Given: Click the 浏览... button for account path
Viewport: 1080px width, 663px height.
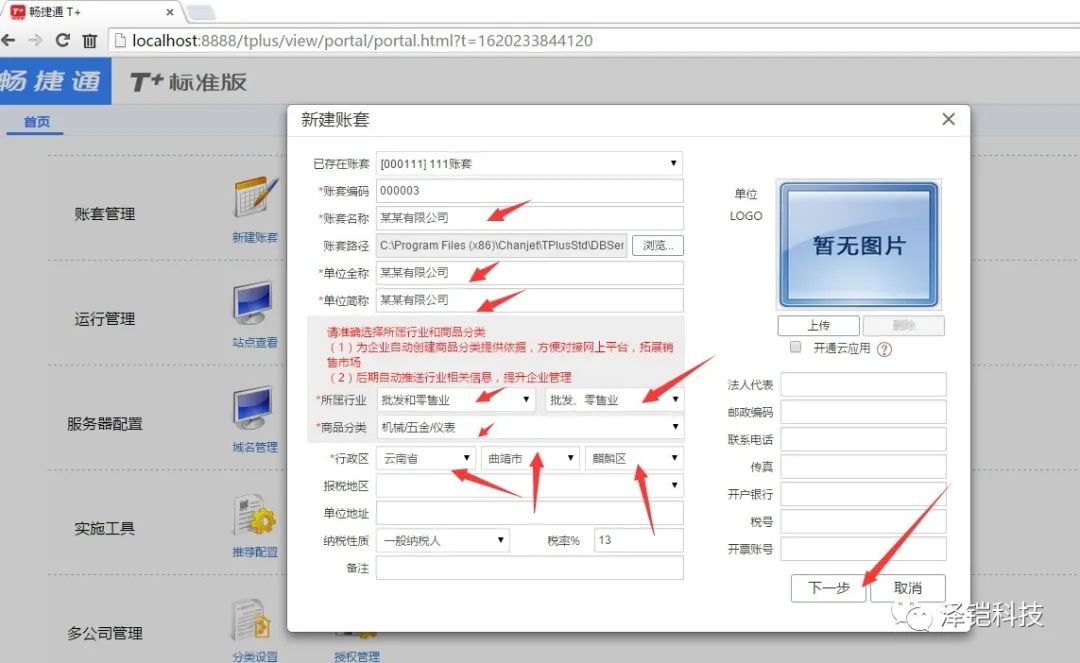Looking at the screenshot, I should coord(657,246).
